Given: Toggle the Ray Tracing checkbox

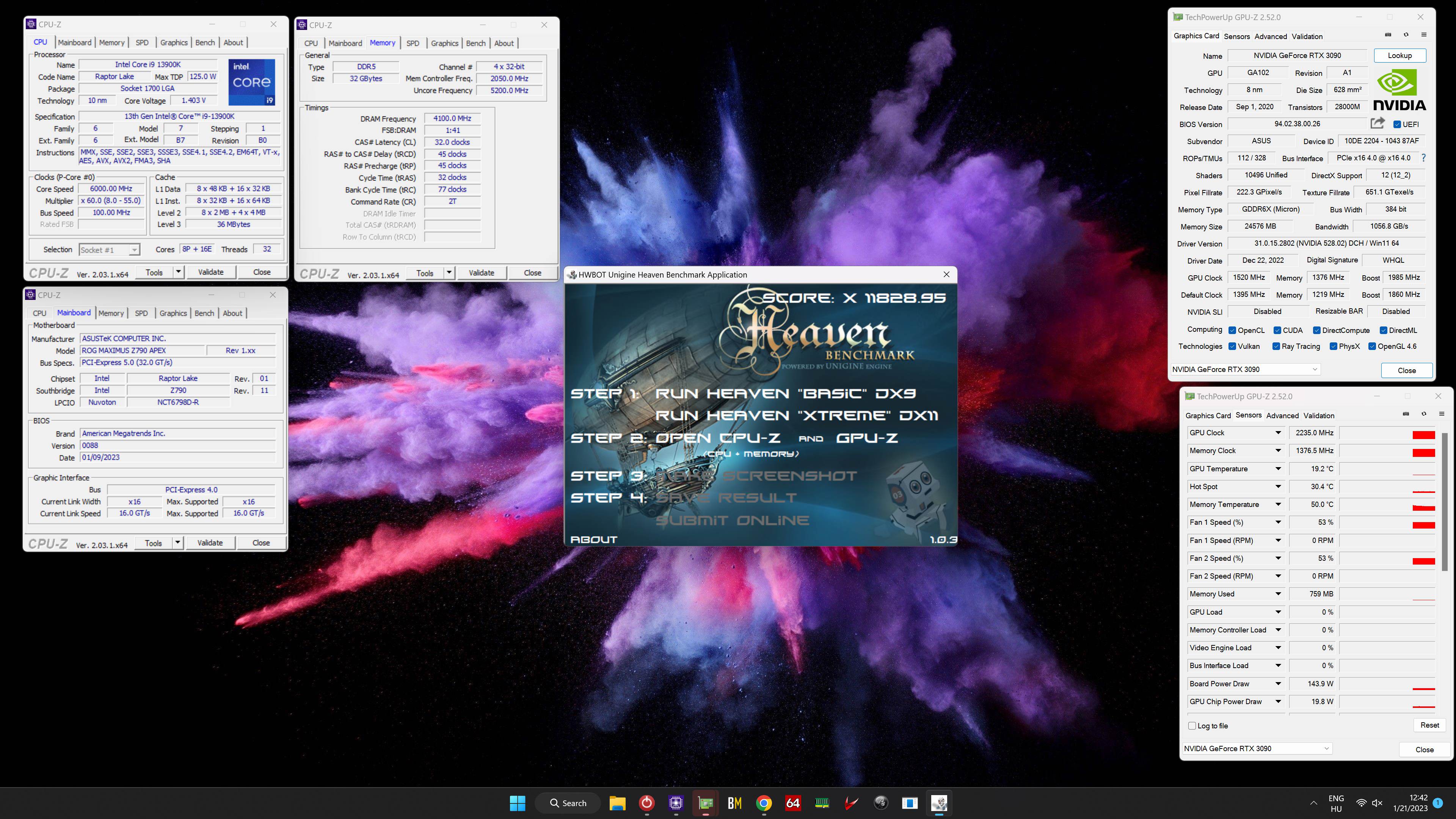Looking at the screenshot, I should pyautogui.click(x=1276, y=346).
